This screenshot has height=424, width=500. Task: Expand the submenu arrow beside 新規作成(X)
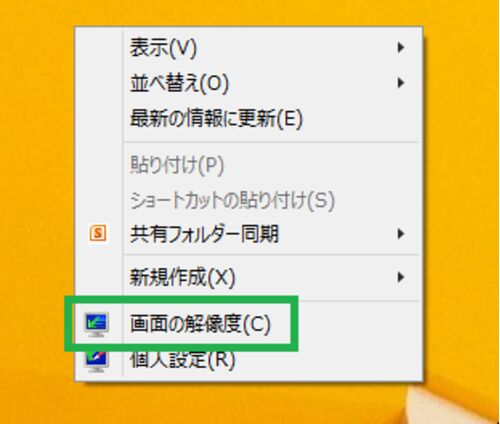coord(401,277)
